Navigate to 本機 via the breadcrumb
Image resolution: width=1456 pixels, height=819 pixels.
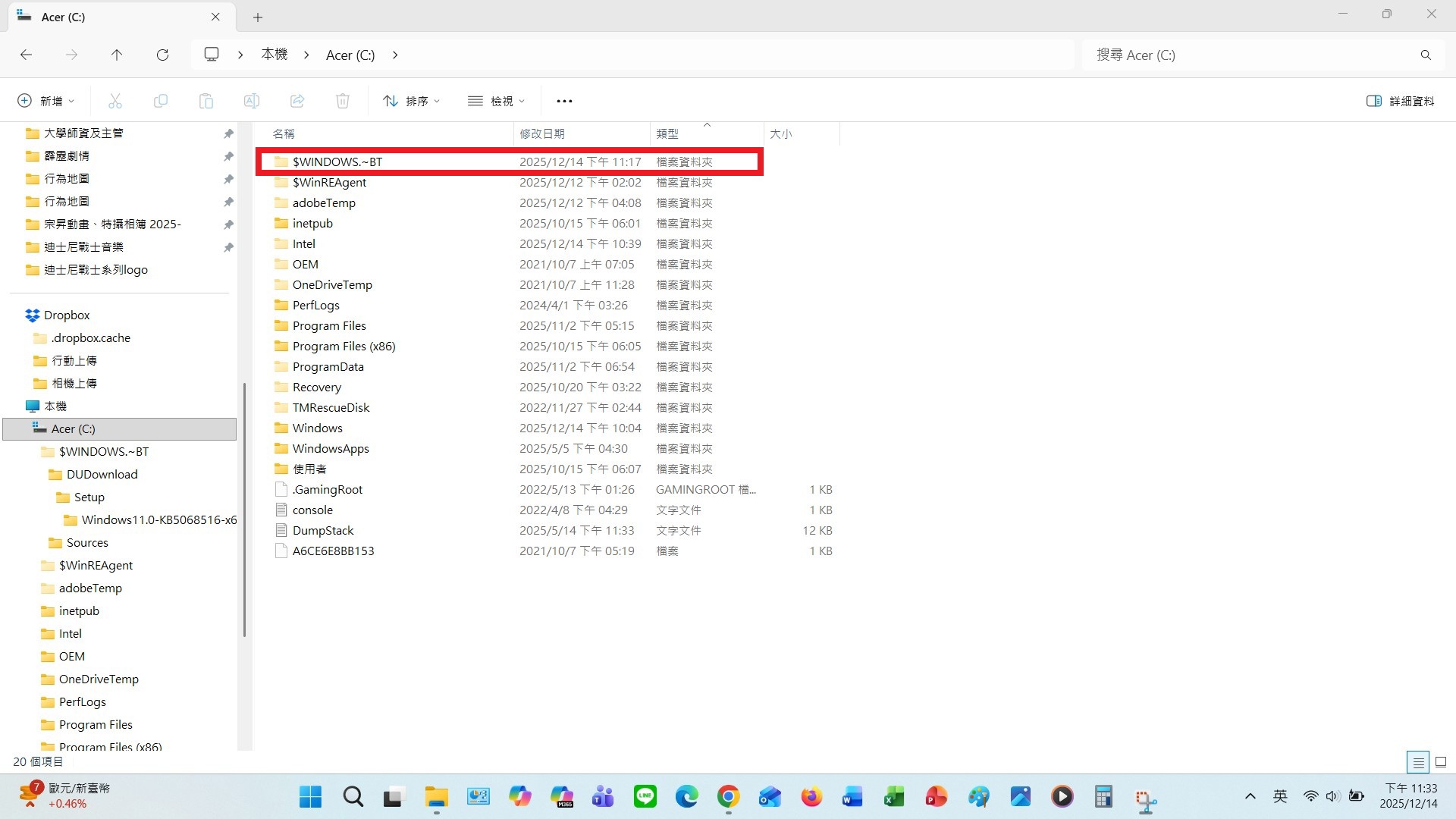(x=274, y=55)
